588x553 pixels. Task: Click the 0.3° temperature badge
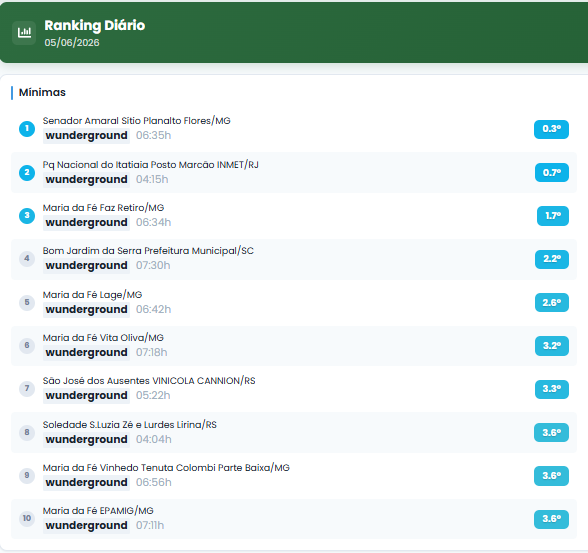pos(551,129)
